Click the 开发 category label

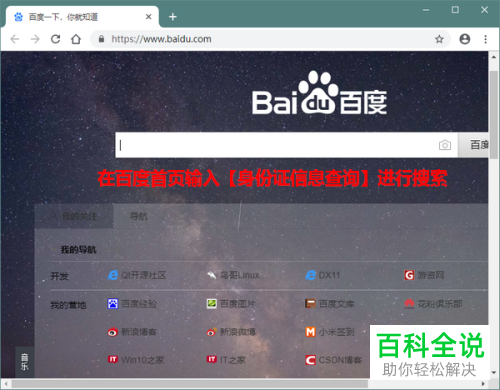click(x=59, y=276)
